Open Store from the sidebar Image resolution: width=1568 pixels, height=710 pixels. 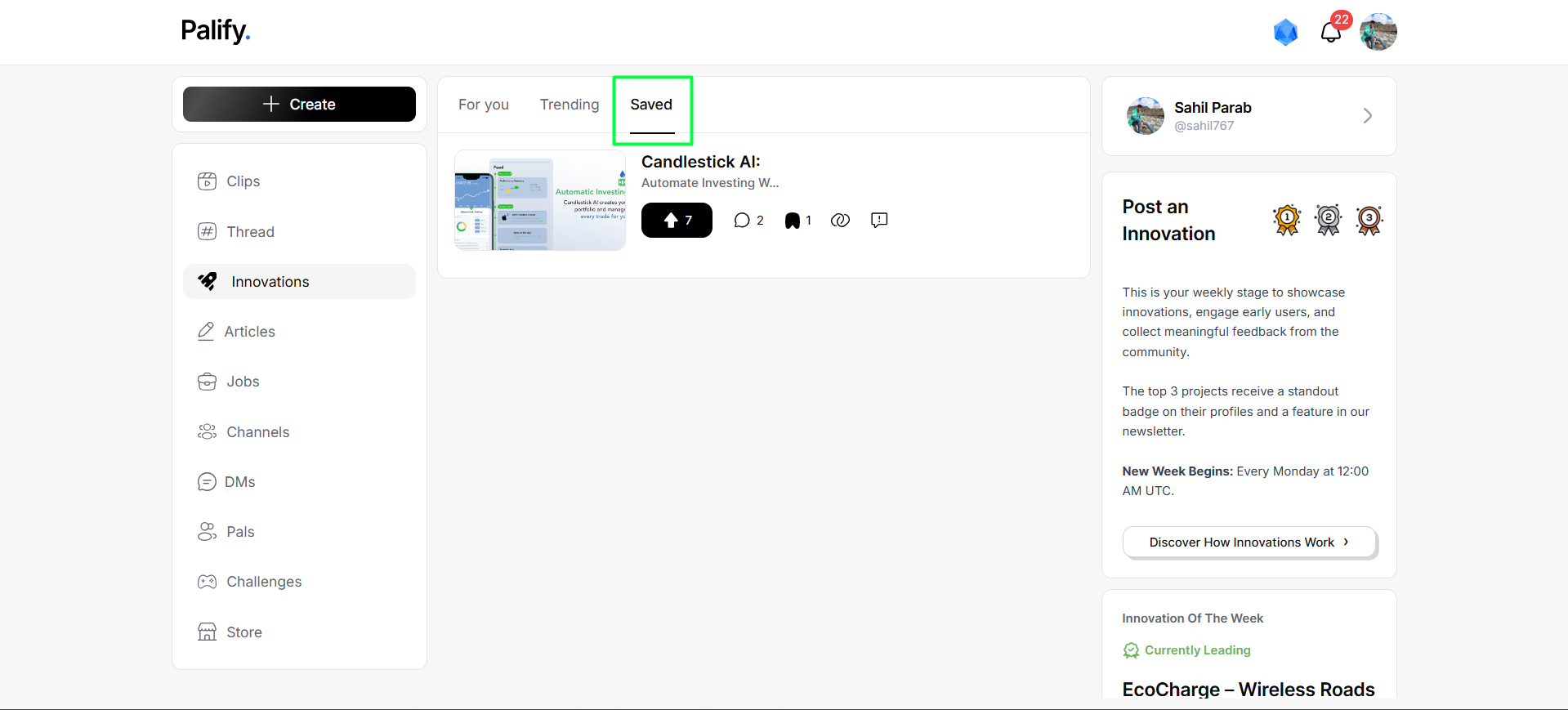click(299, 632)
